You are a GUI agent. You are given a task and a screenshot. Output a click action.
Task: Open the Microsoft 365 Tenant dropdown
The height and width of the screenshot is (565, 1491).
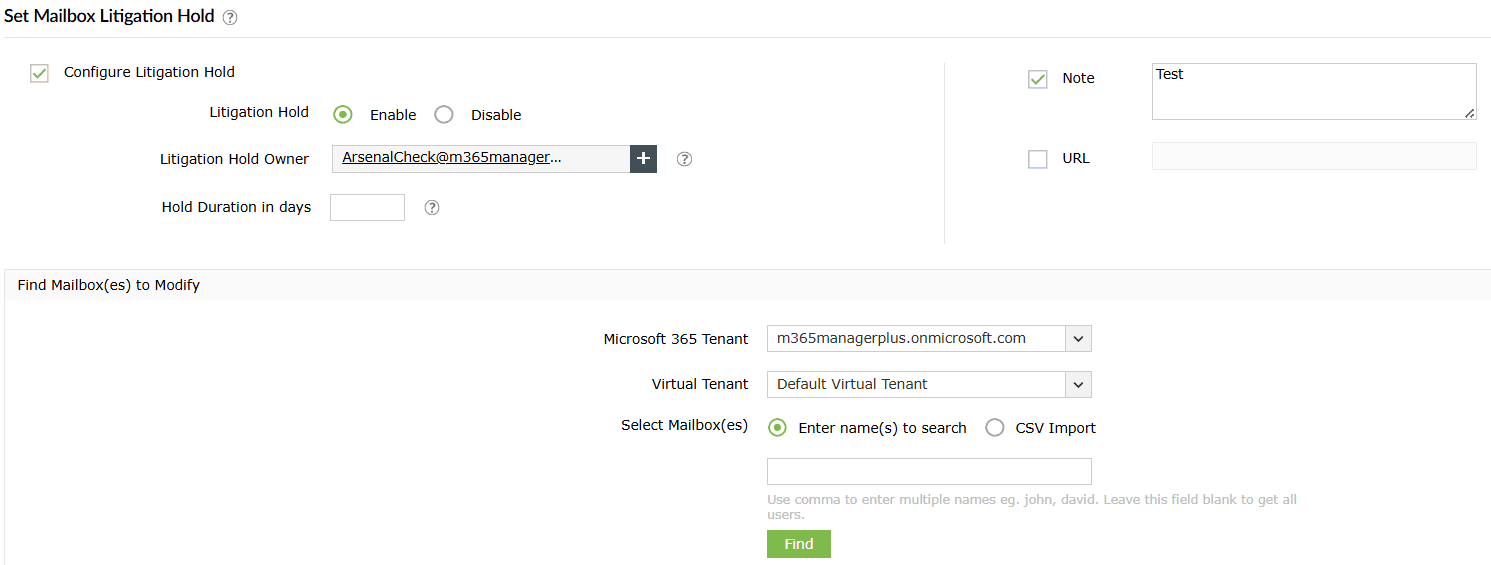coord(1078,339)
